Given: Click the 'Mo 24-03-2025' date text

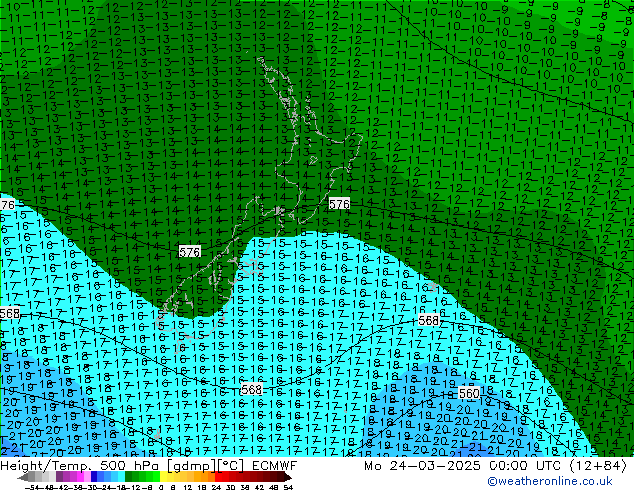Looking at the screenshot, I should pyautogui.click(x=422, y=466).
